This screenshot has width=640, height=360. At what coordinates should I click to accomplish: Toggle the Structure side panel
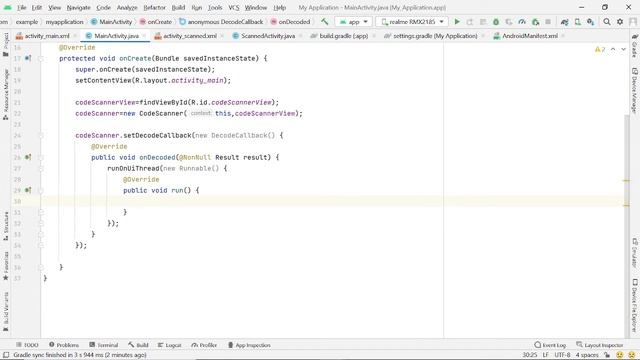tap(6, 226)
